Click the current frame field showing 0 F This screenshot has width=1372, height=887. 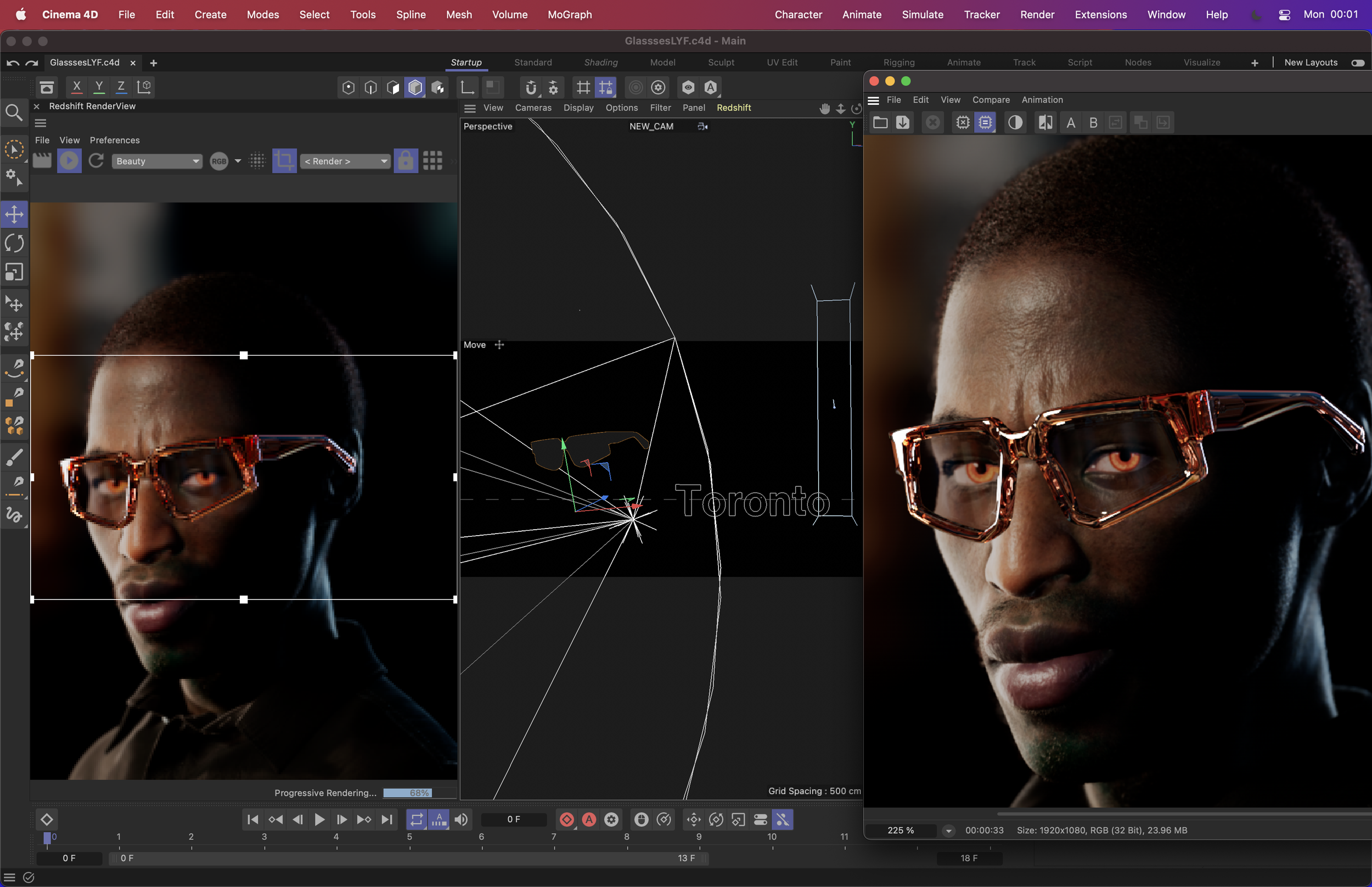click(x=513, y=819)
